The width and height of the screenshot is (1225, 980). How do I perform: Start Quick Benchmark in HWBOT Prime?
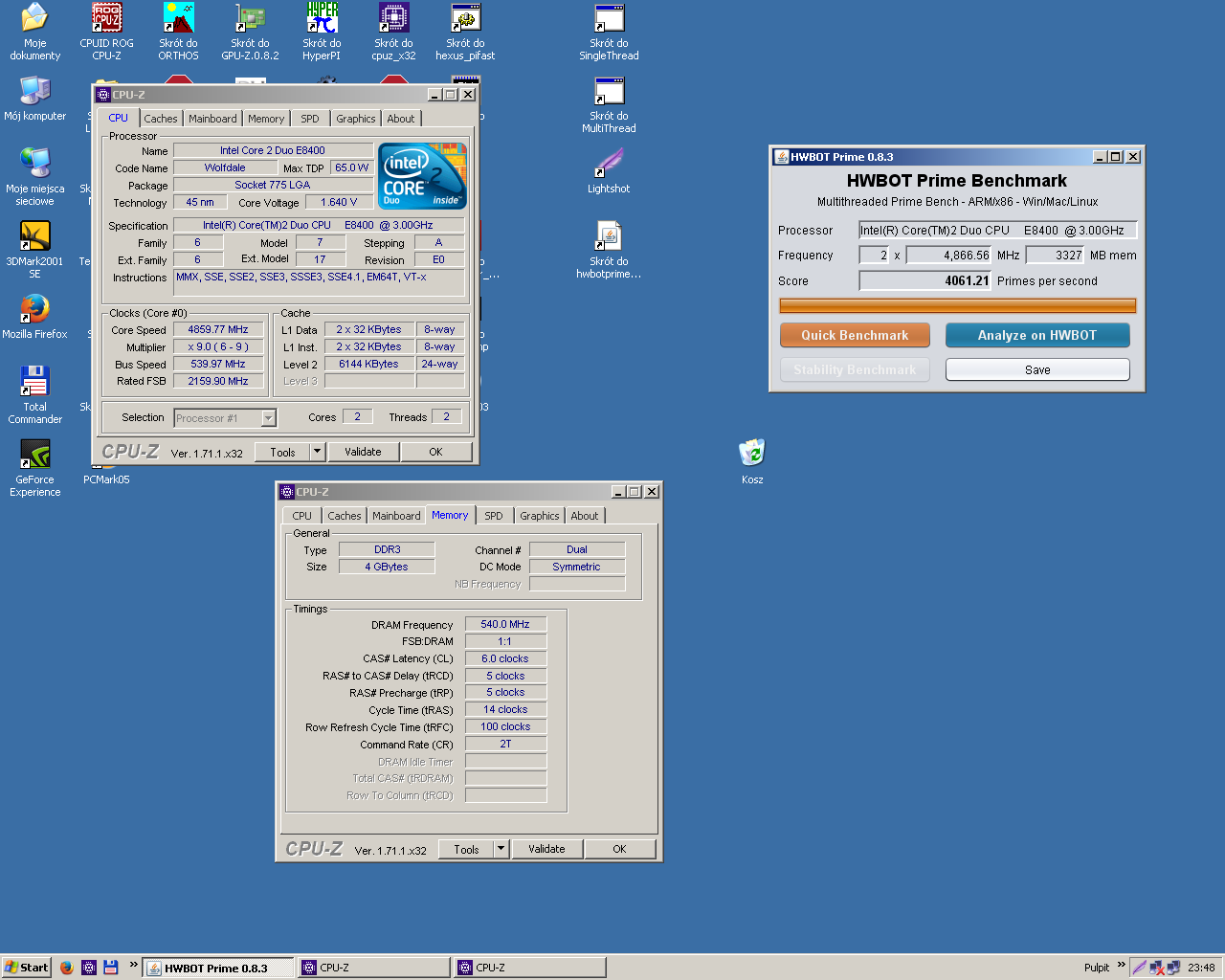coord(855,335)
